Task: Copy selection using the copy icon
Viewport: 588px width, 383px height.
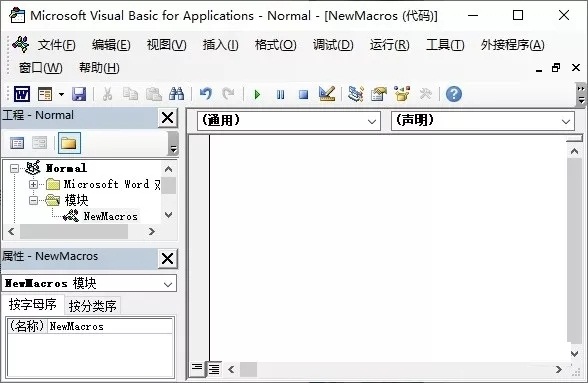Action: pyautogui.click(x=130, y=94)
